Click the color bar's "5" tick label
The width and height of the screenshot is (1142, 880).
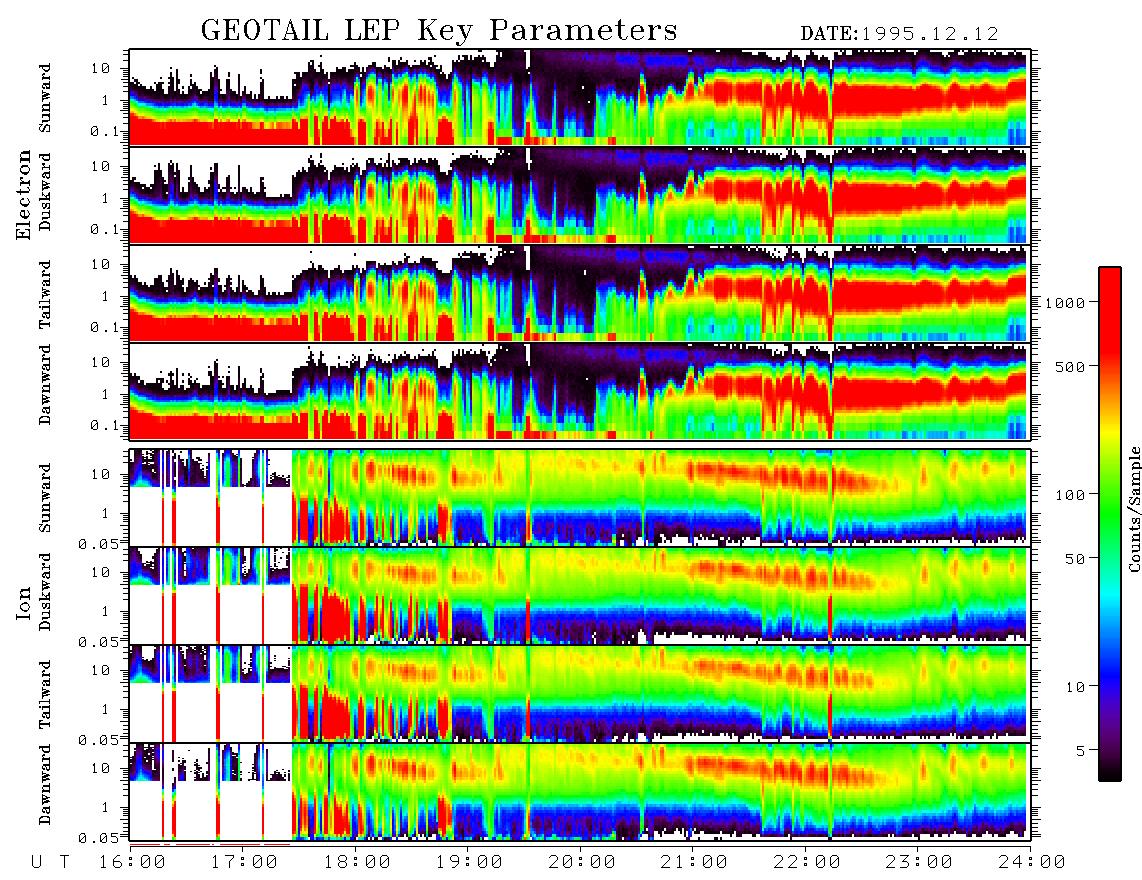pyautogui.click(x=1080, y=751)
